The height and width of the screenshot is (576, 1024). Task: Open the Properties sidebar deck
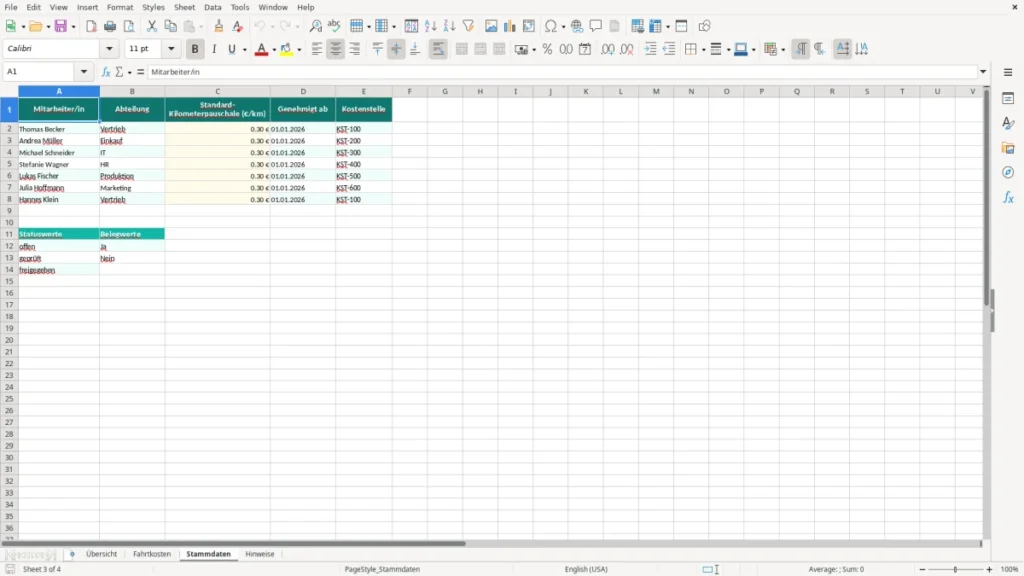(x=1008, y=98)
